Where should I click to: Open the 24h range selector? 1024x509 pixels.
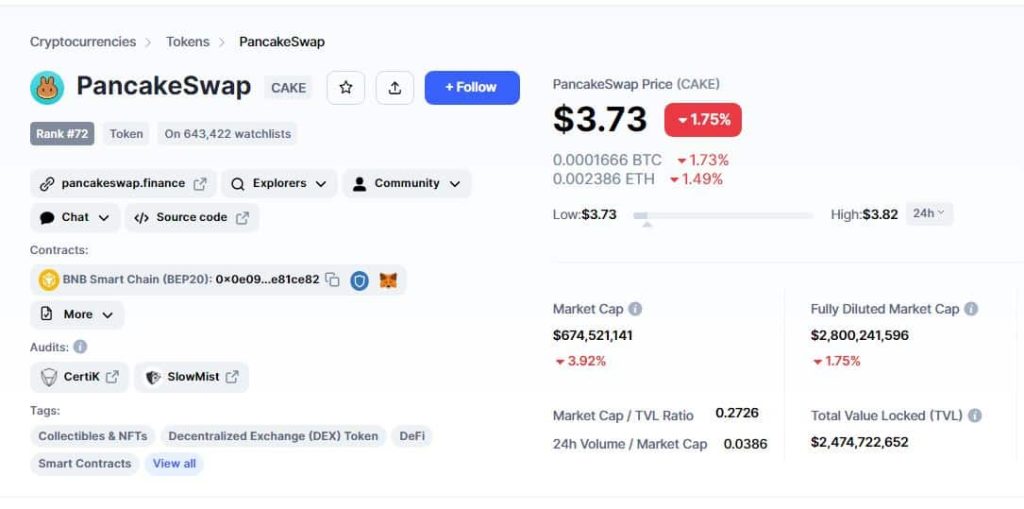tap(929, 214)
